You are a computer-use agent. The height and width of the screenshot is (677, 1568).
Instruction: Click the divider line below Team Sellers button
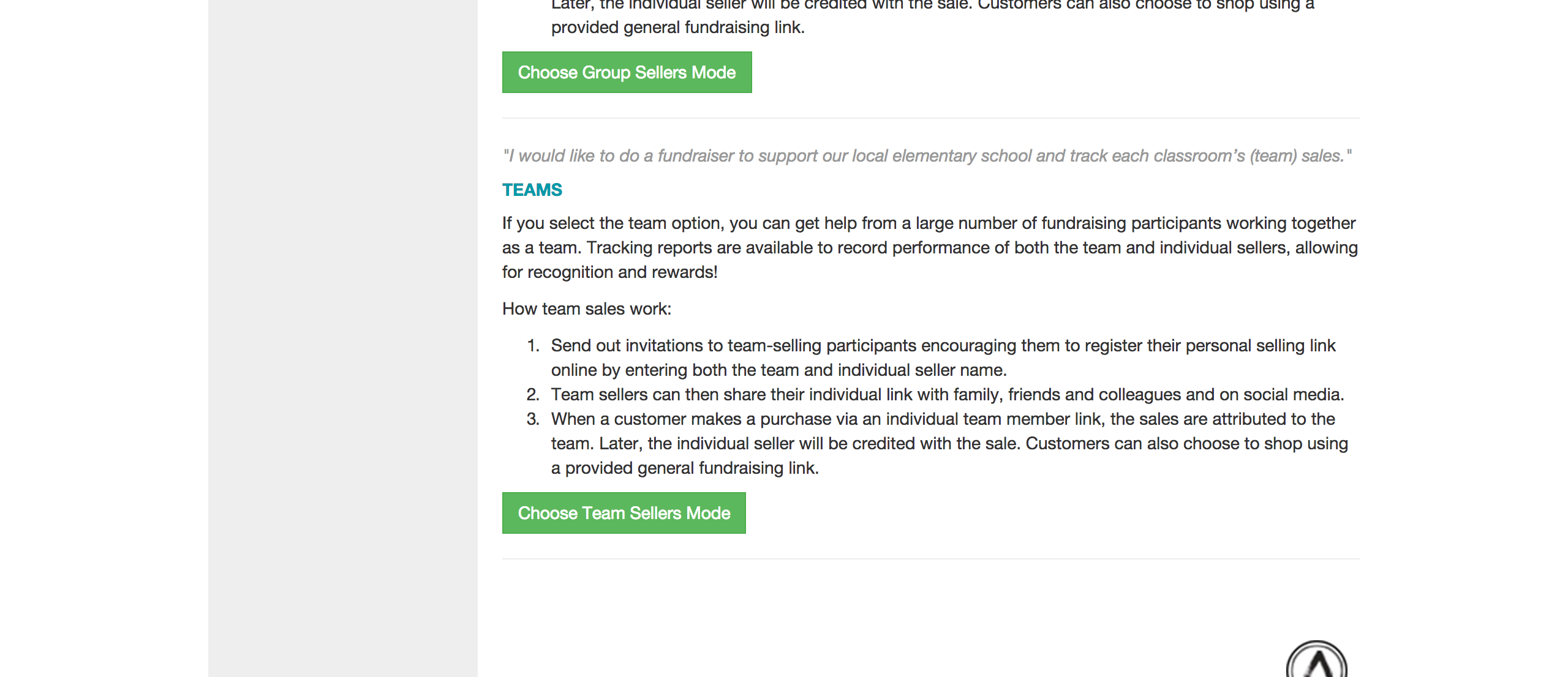point(930,559)
